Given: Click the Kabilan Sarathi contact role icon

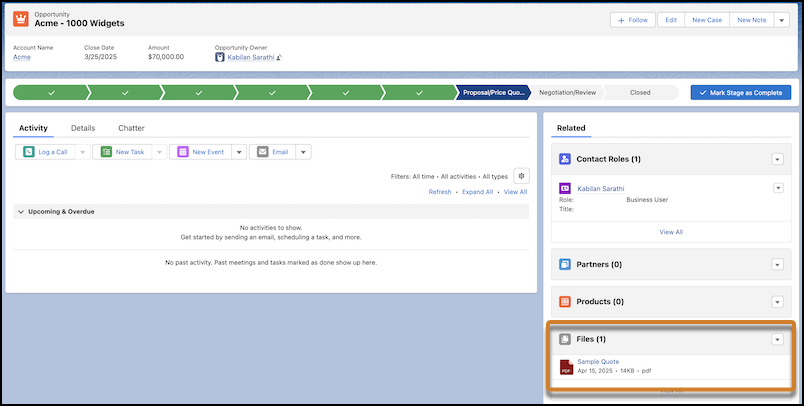Looking at the screenshot, I should (x=565, y=188).
